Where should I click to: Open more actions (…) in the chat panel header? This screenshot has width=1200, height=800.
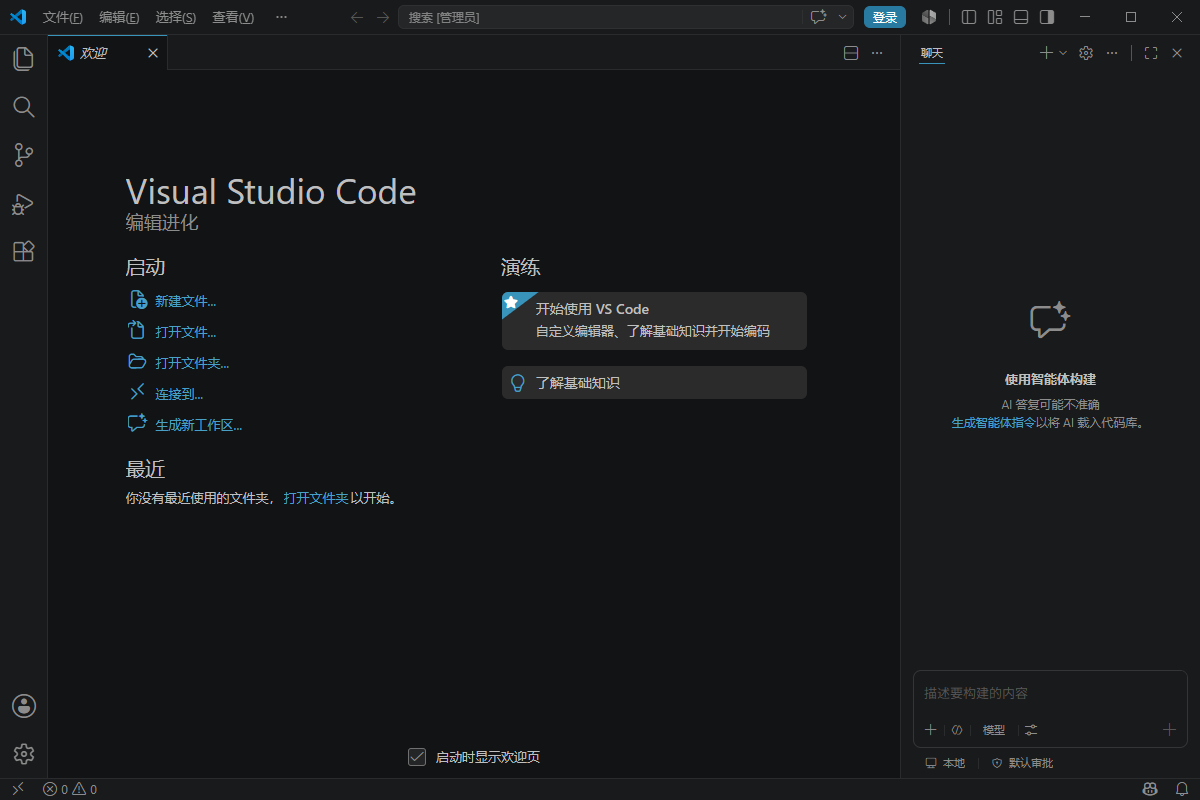point(1112,53)
